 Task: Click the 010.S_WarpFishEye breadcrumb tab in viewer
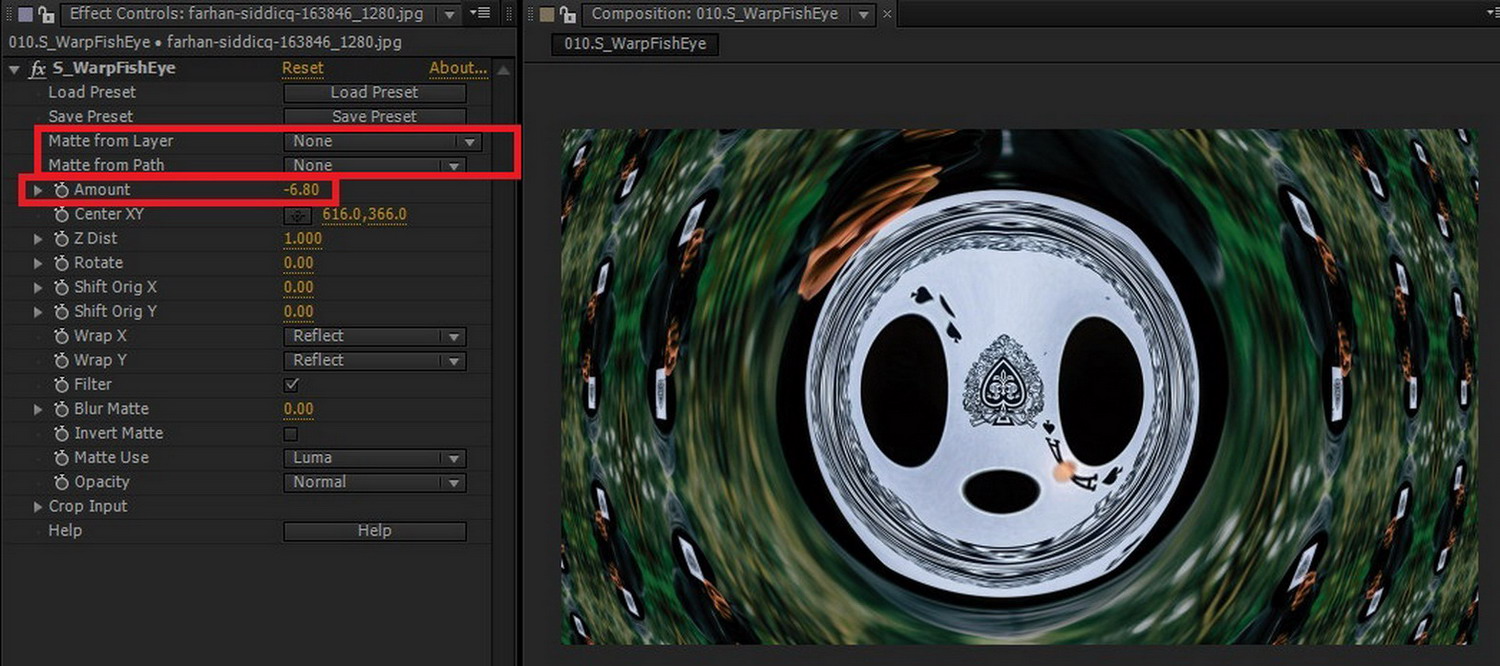[635, 44]
